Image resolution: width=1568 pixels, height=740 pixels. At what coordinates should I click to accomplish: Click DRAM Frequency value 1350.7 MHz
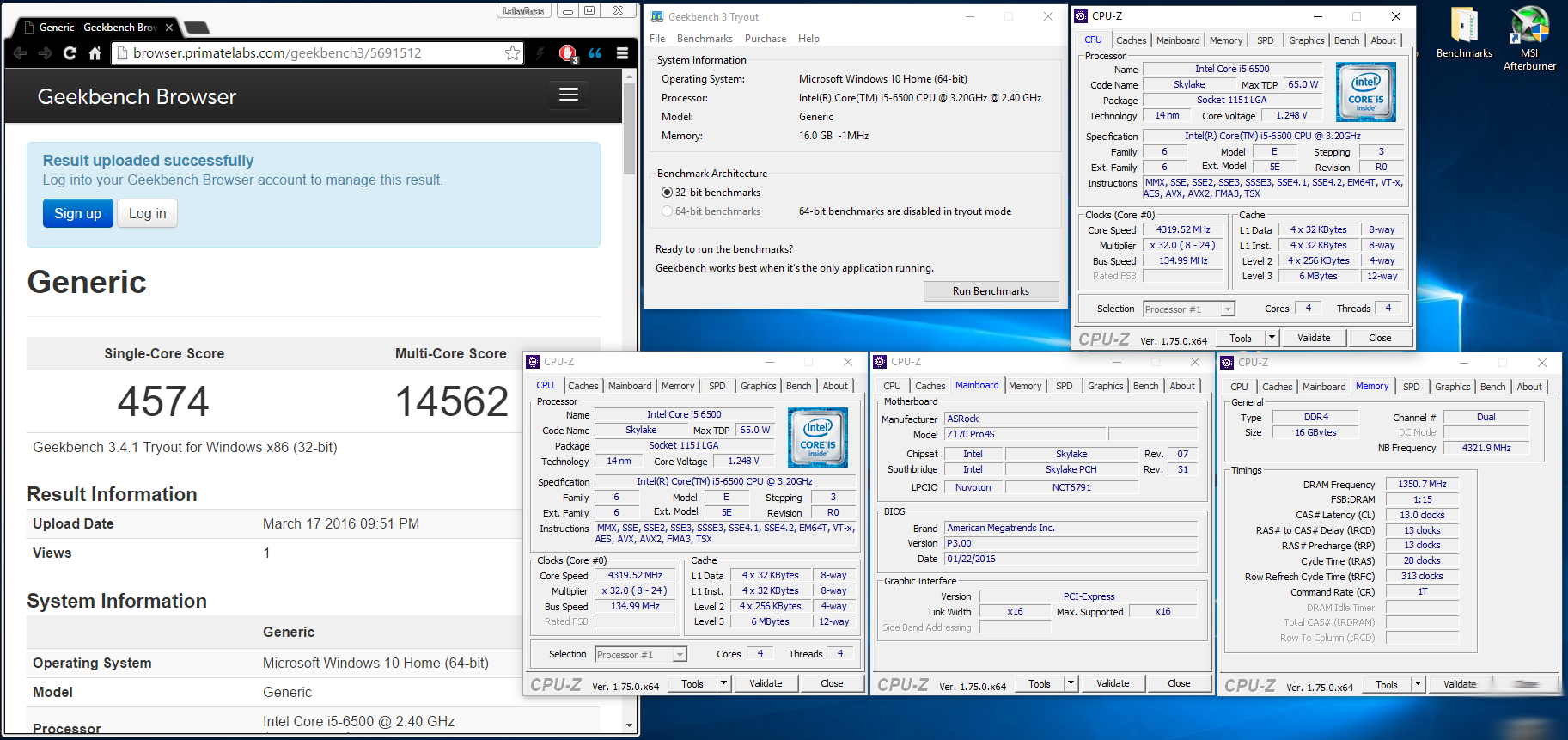click(1422, 485)
